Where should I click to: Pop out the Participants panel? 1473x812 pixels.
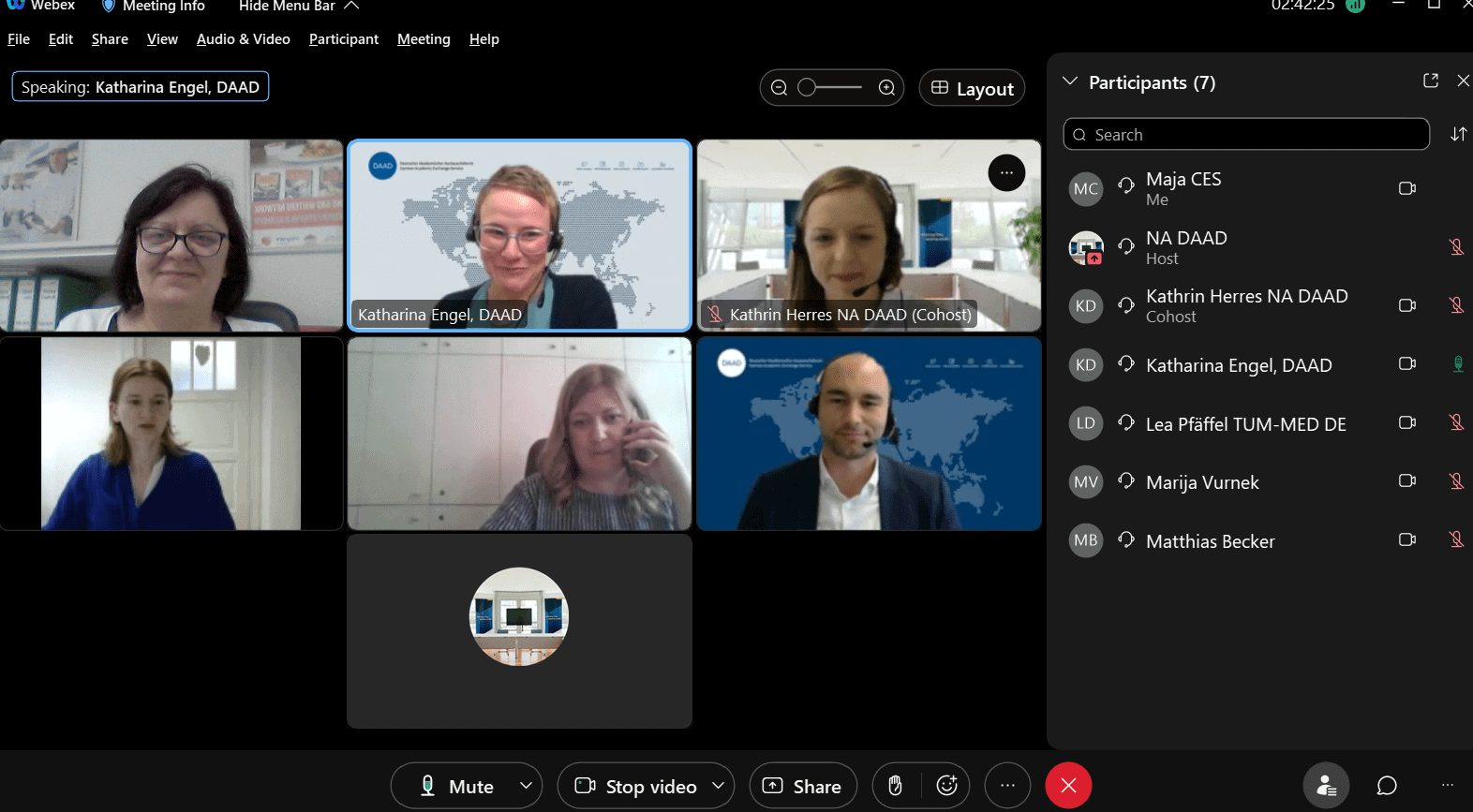(x=1430, y=81)
